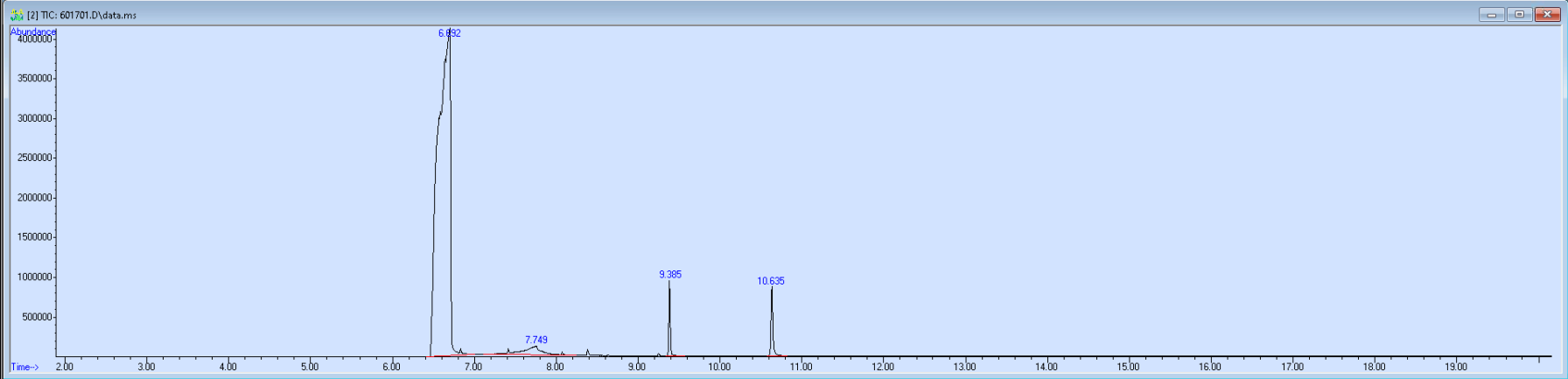The height and width of the screenshot is (379, 1568).
Task: Click the 4000000 abundance axis value
Action: [x=34, y=39]
